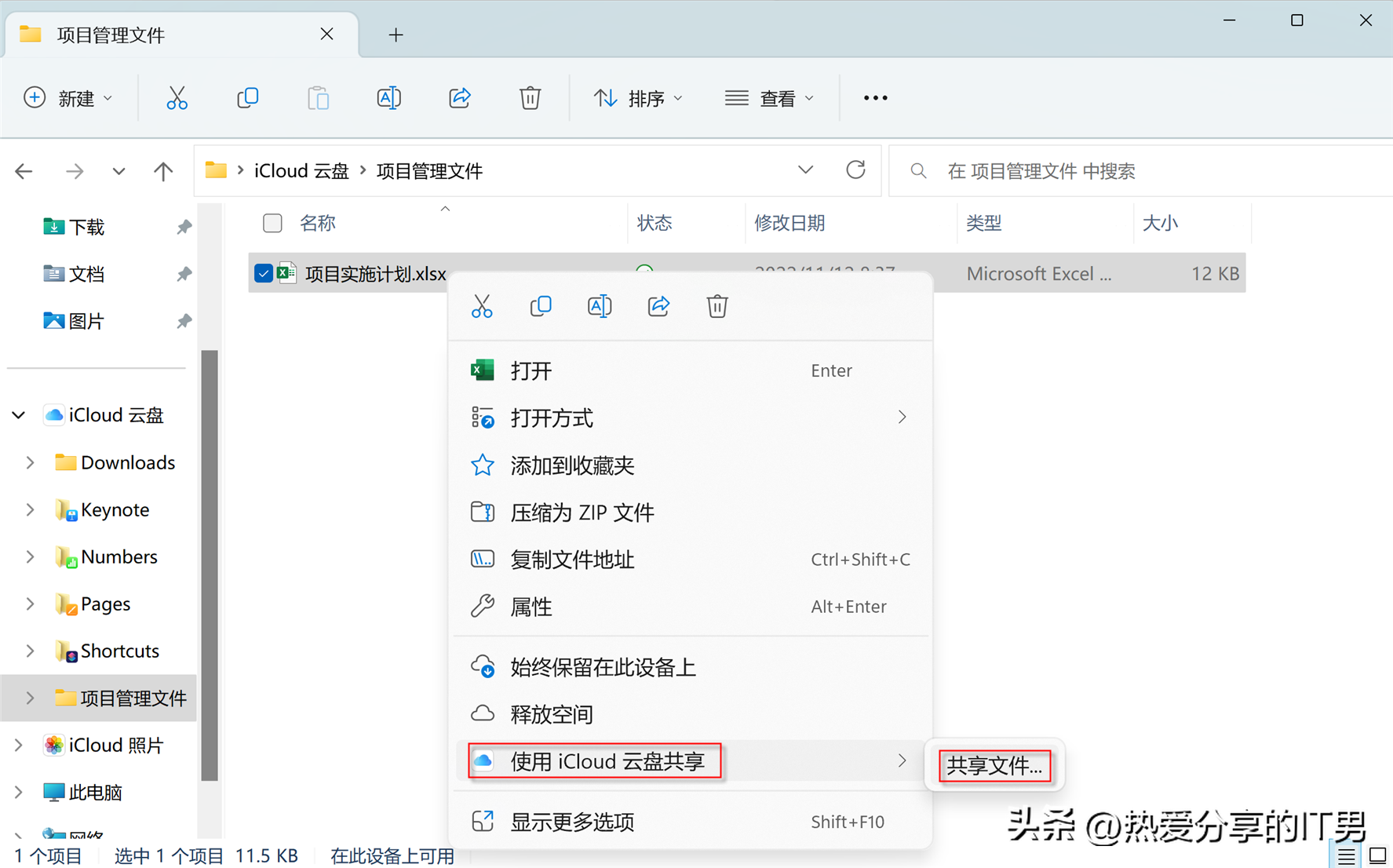Go back with the left arrow button

pyautogui.click(x=24, y=171)
